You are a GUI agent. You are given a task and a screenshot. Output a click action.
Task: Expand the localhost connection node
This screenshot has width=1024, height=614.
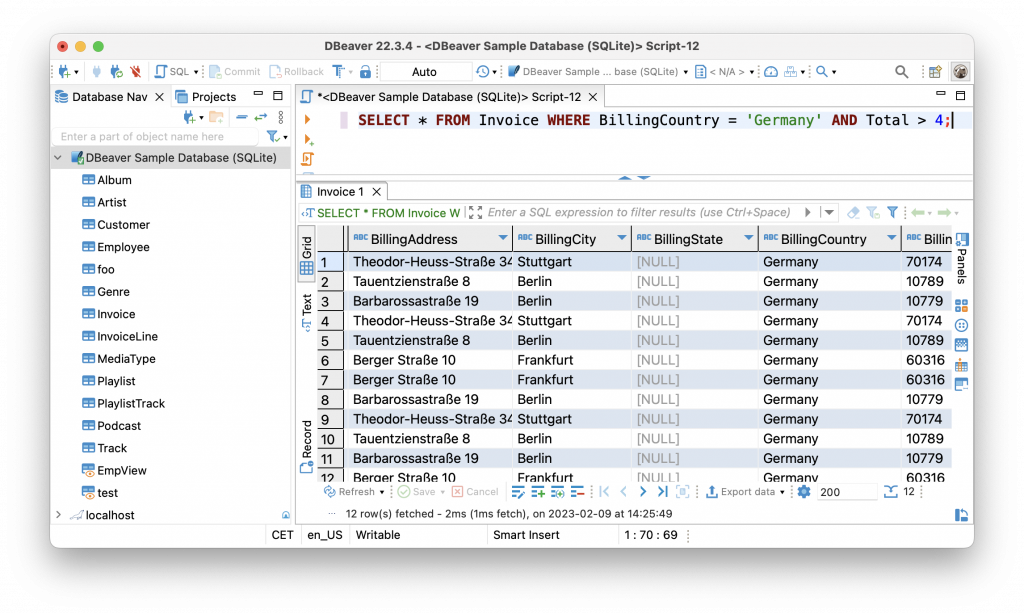tap(58, 515)
